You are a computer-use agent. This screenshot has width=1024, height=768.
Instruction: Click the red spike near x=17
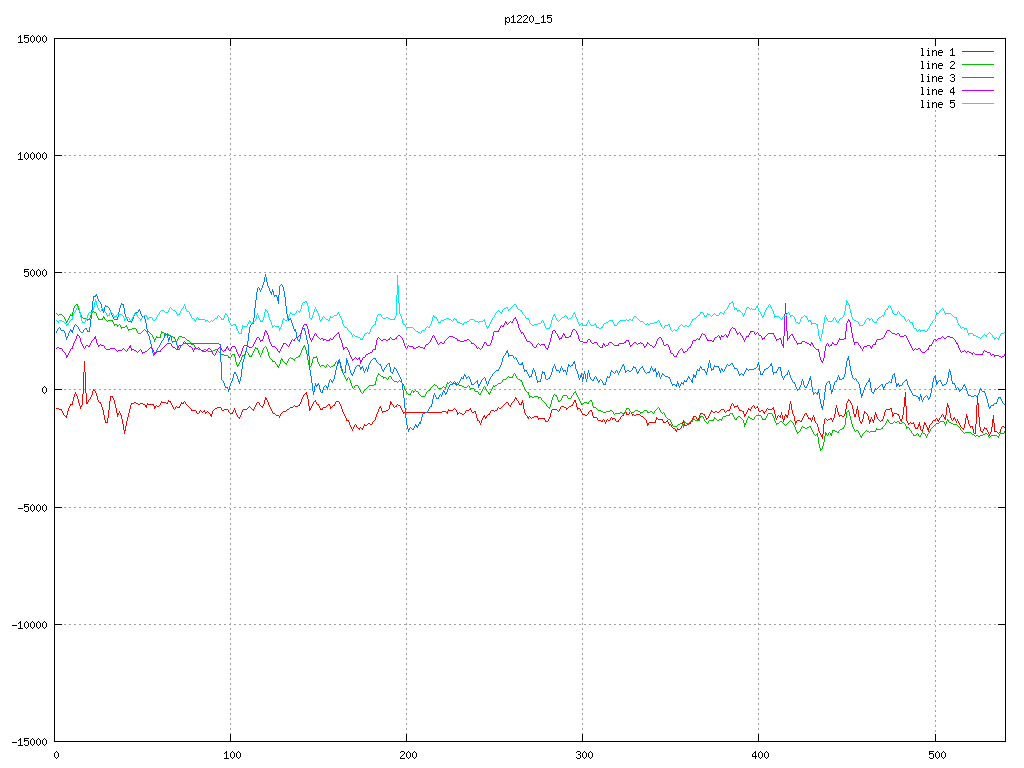pos(84,362)
